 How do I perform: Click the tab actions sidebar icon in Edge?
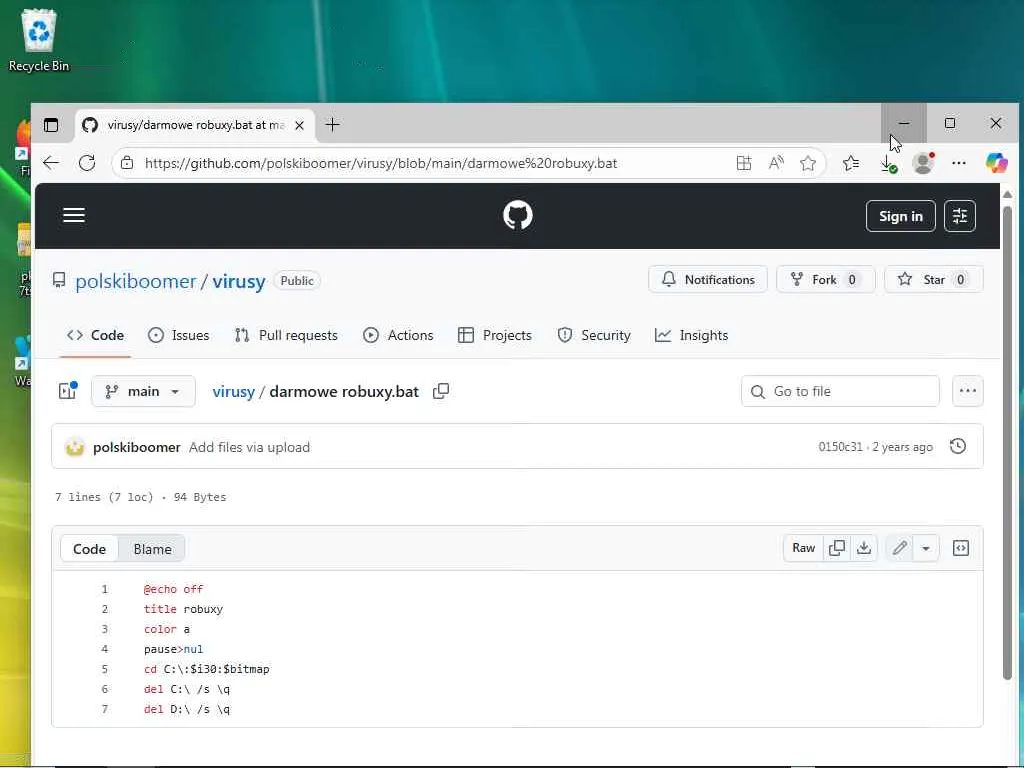tap(51, 125)
